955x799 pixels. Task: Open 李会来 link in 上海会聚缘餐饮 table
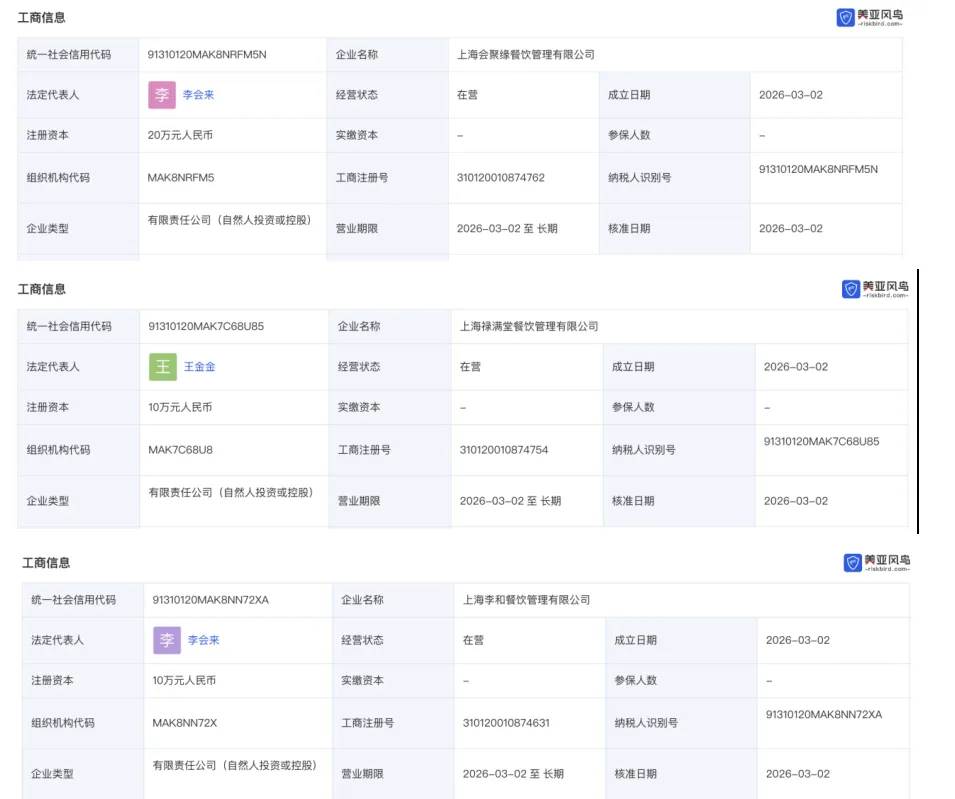pos(198,95)
